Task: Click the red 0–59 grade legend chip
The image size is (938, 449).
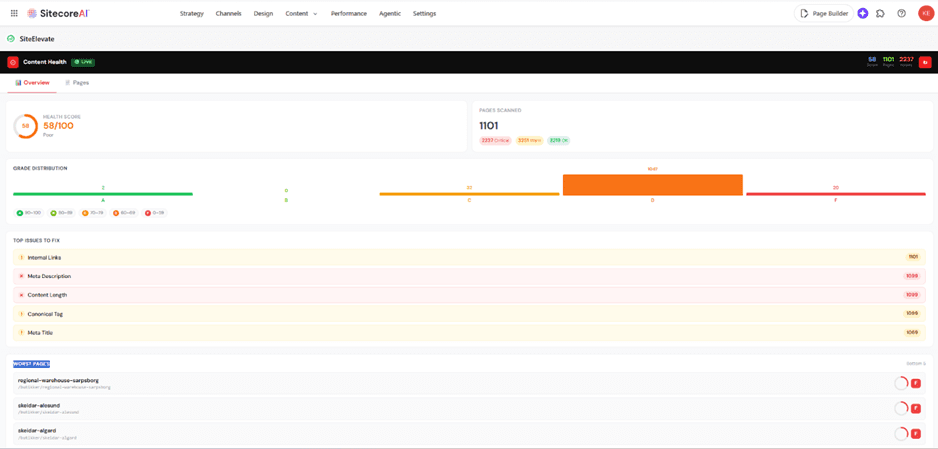Action: coord(154,213)
